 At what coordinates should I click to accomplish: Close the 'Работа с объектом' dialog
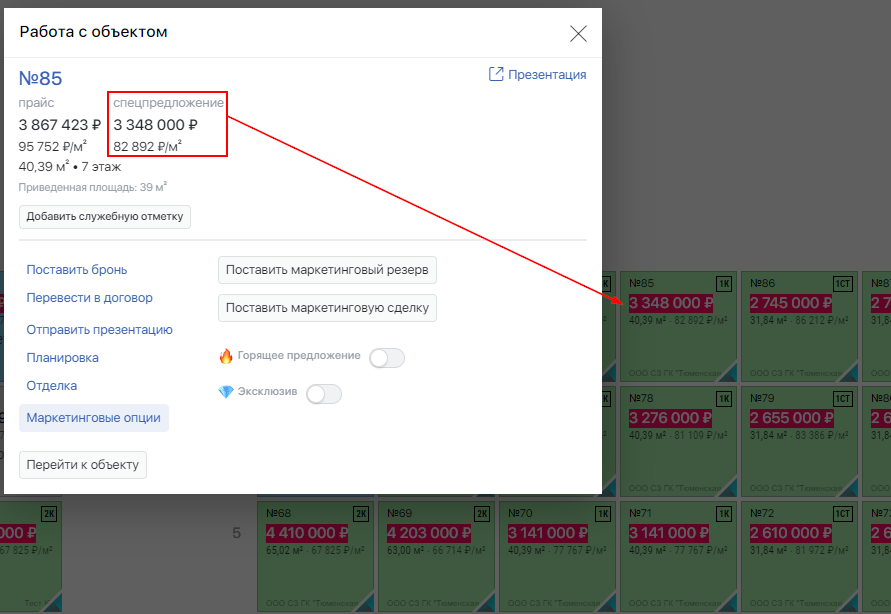tap(578, 33)
